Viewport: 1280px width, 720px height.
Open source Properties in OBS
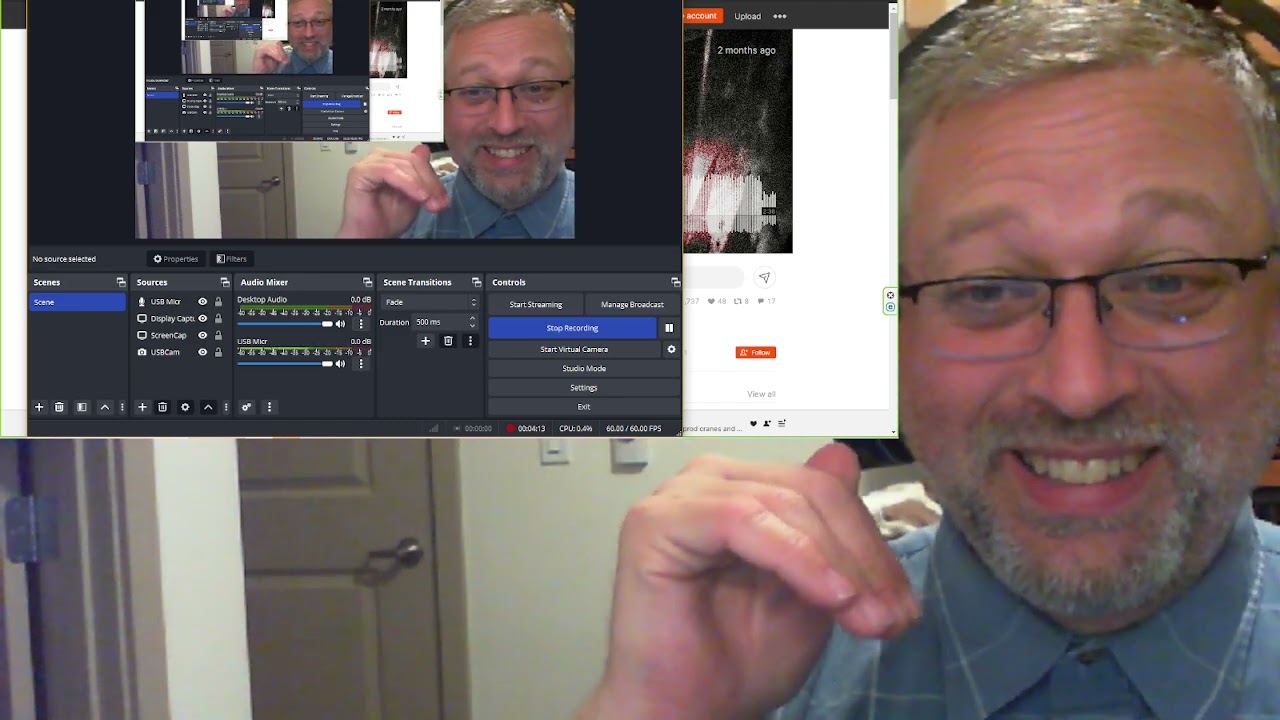(176, 259)
